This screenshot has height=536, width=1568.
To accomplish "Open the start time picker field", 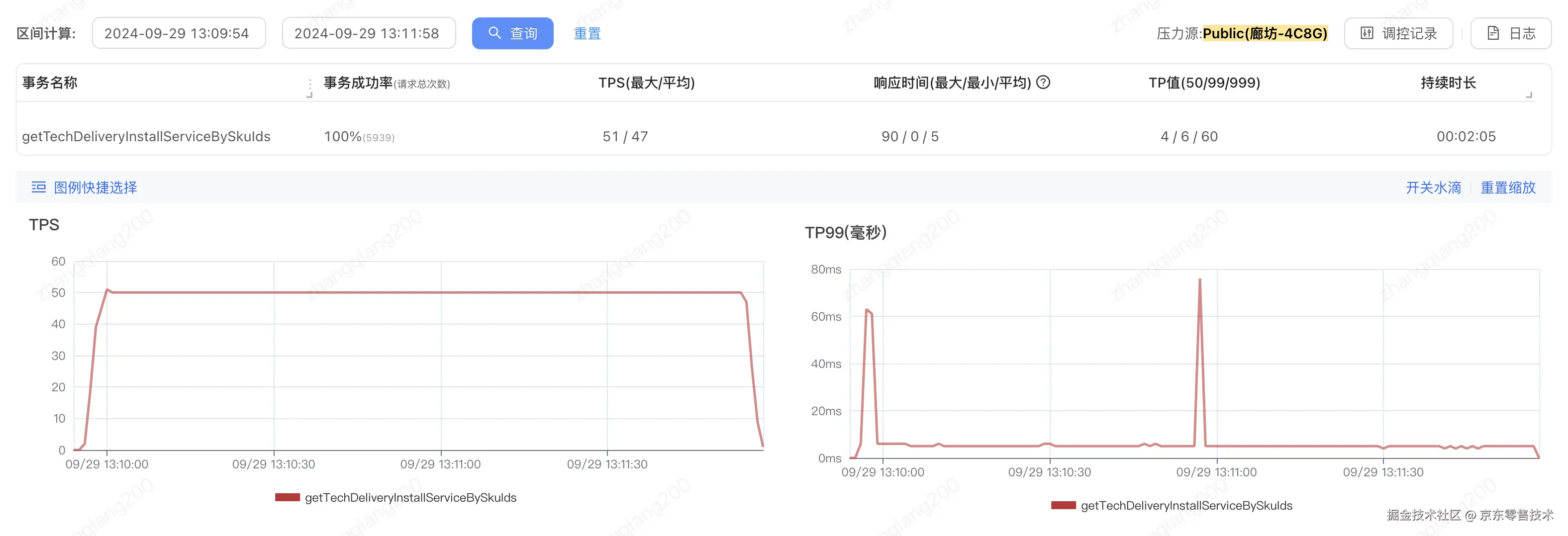I will coord(179,33).
